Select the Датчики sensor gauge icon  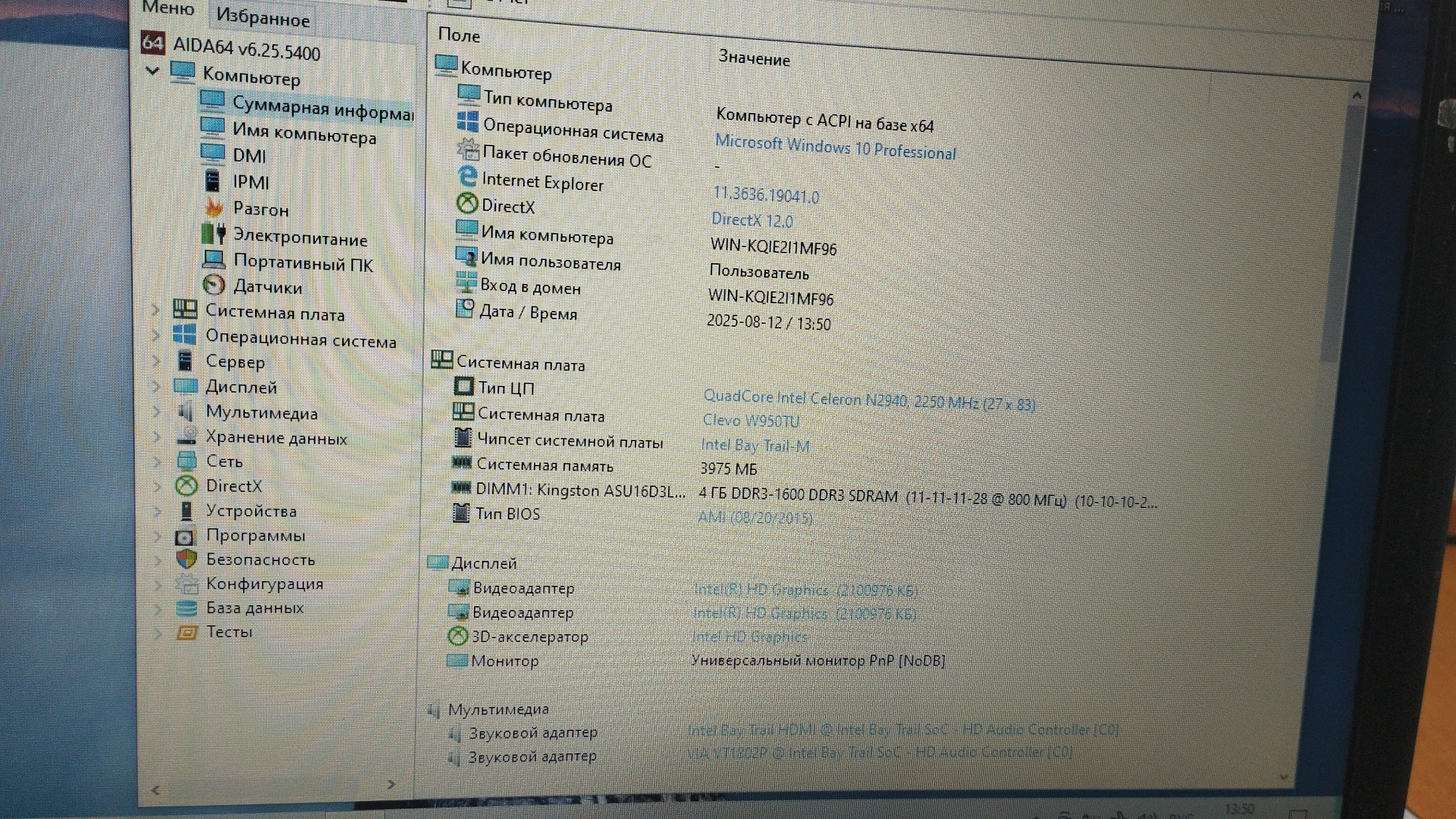tap(215, 285)
